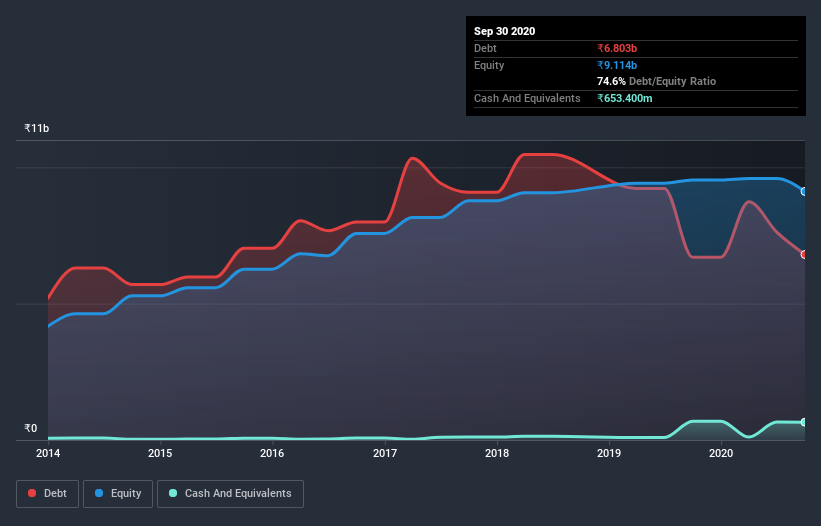Viewport: 821px width, 526px height.
Task: Click the tooltip's Equity row label
Action: click(489, 65)
